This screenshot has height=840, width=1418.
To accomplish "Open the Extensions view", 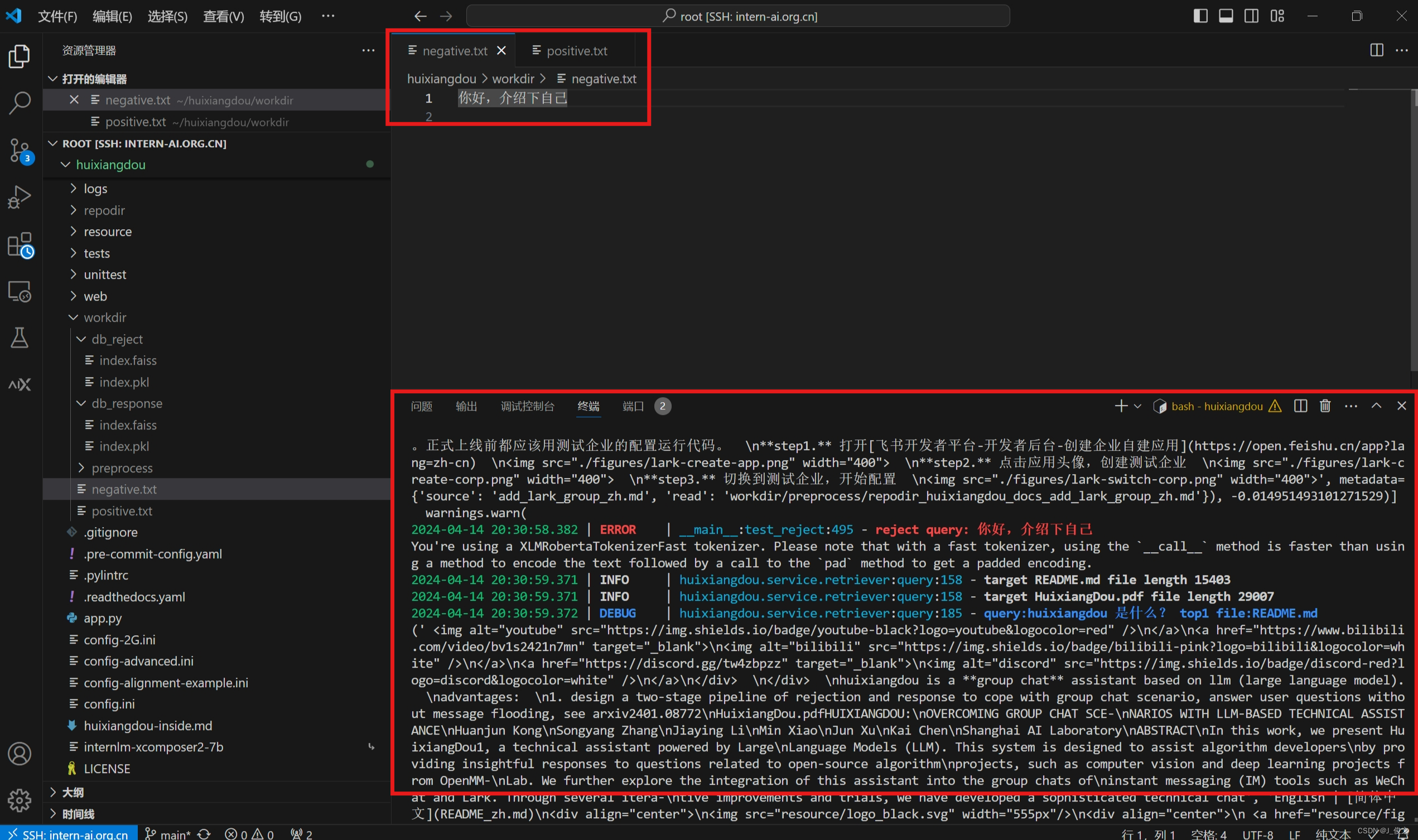I will [x=21, y=245].
